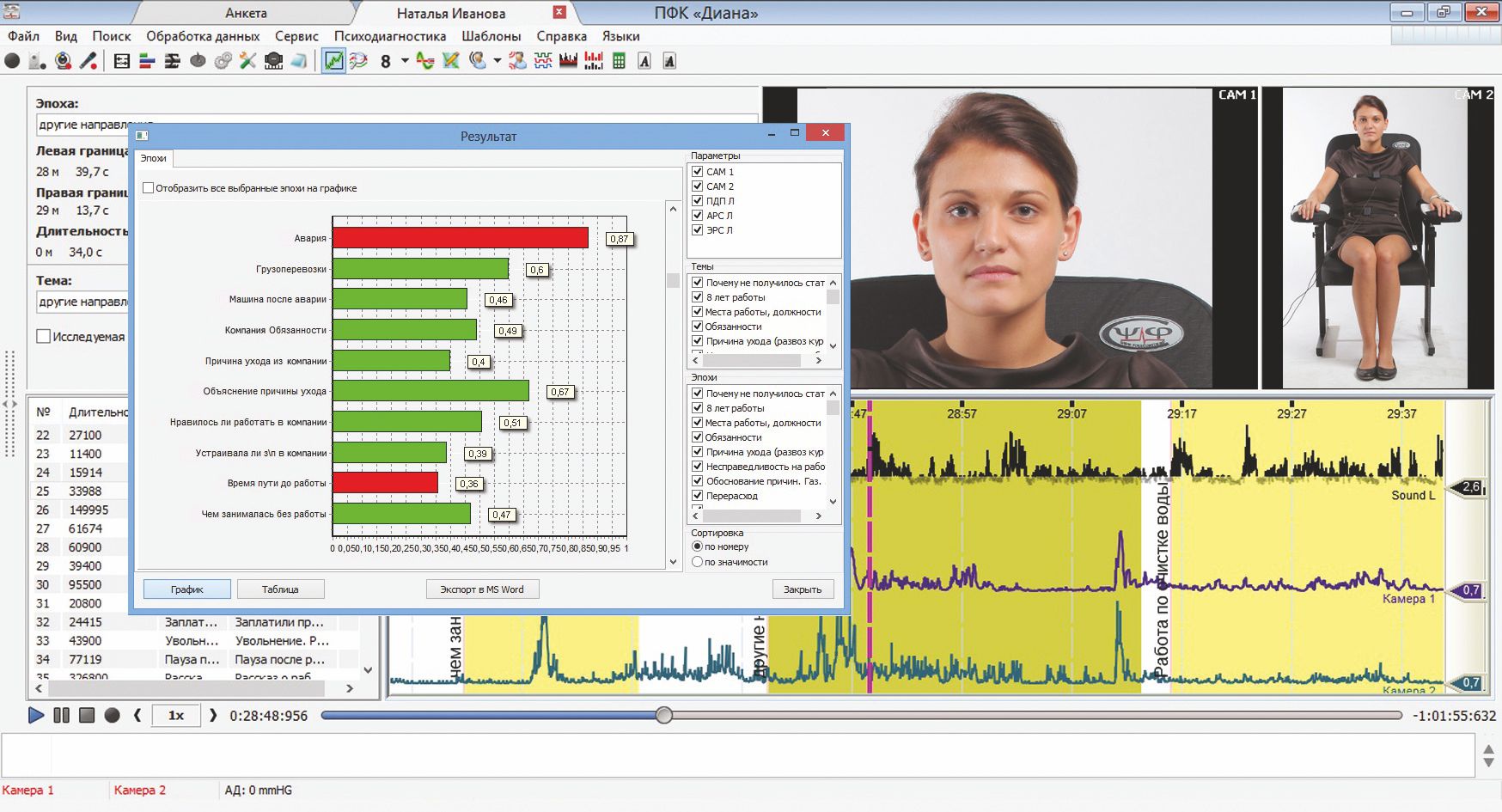Open the Шаблоны menu
The height and width of the screenshot is (812, 1502).
[x=492, y=36]
